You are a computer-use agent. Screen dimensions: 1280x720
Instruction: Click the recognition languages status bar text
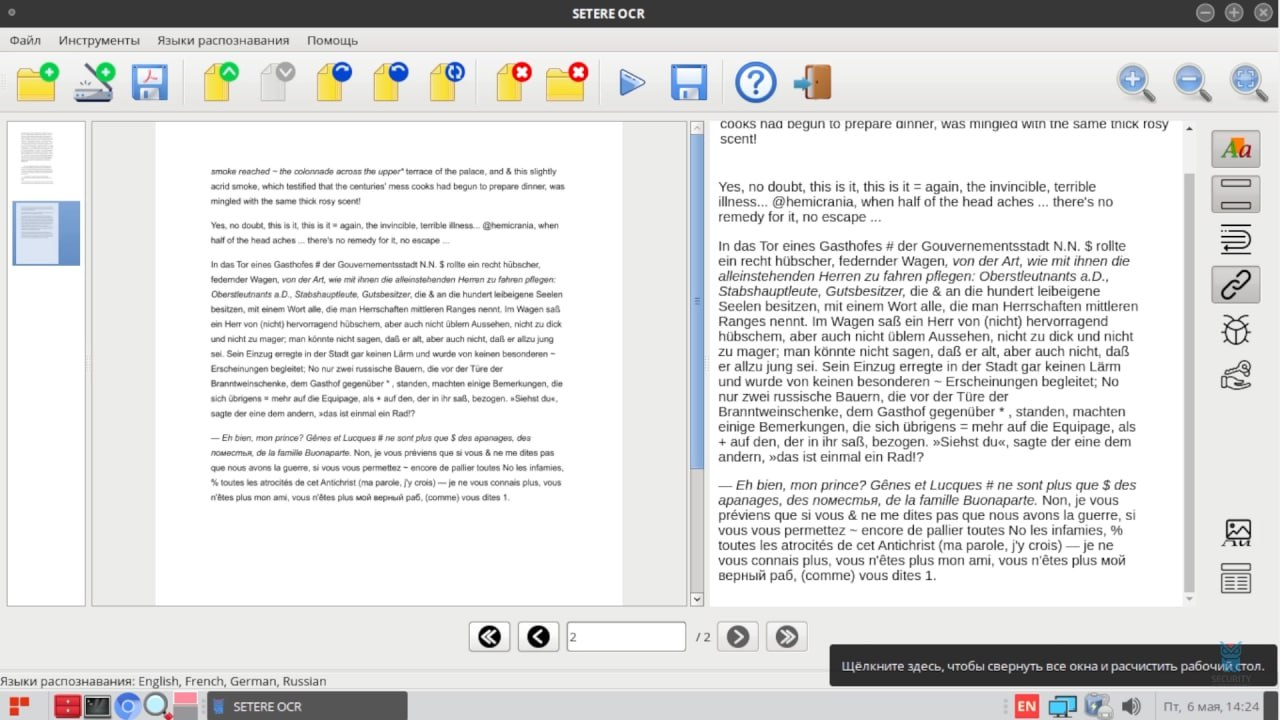point(164,681)
